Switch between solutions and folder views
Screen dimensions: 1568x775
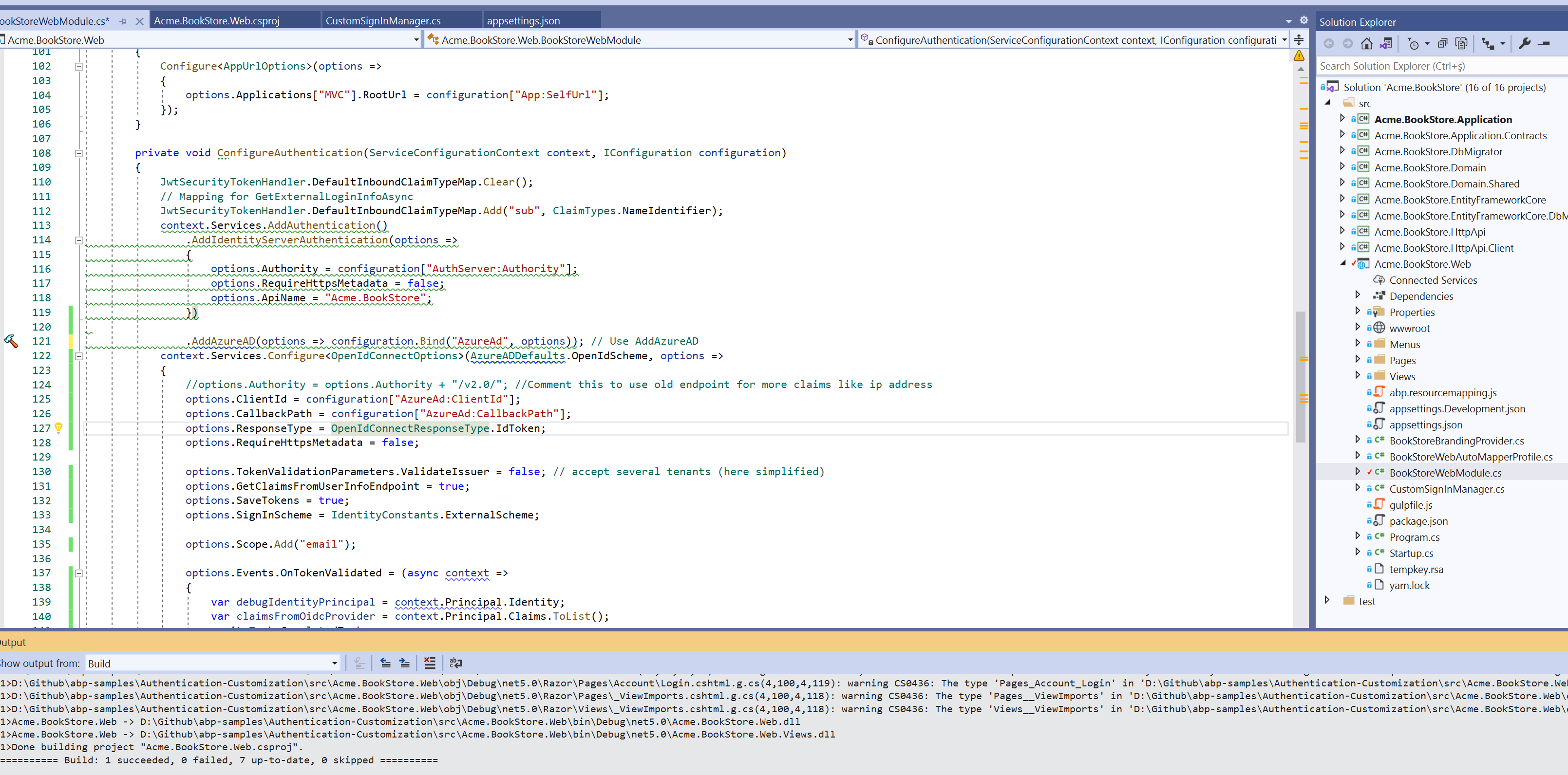tap(1385, 43)
